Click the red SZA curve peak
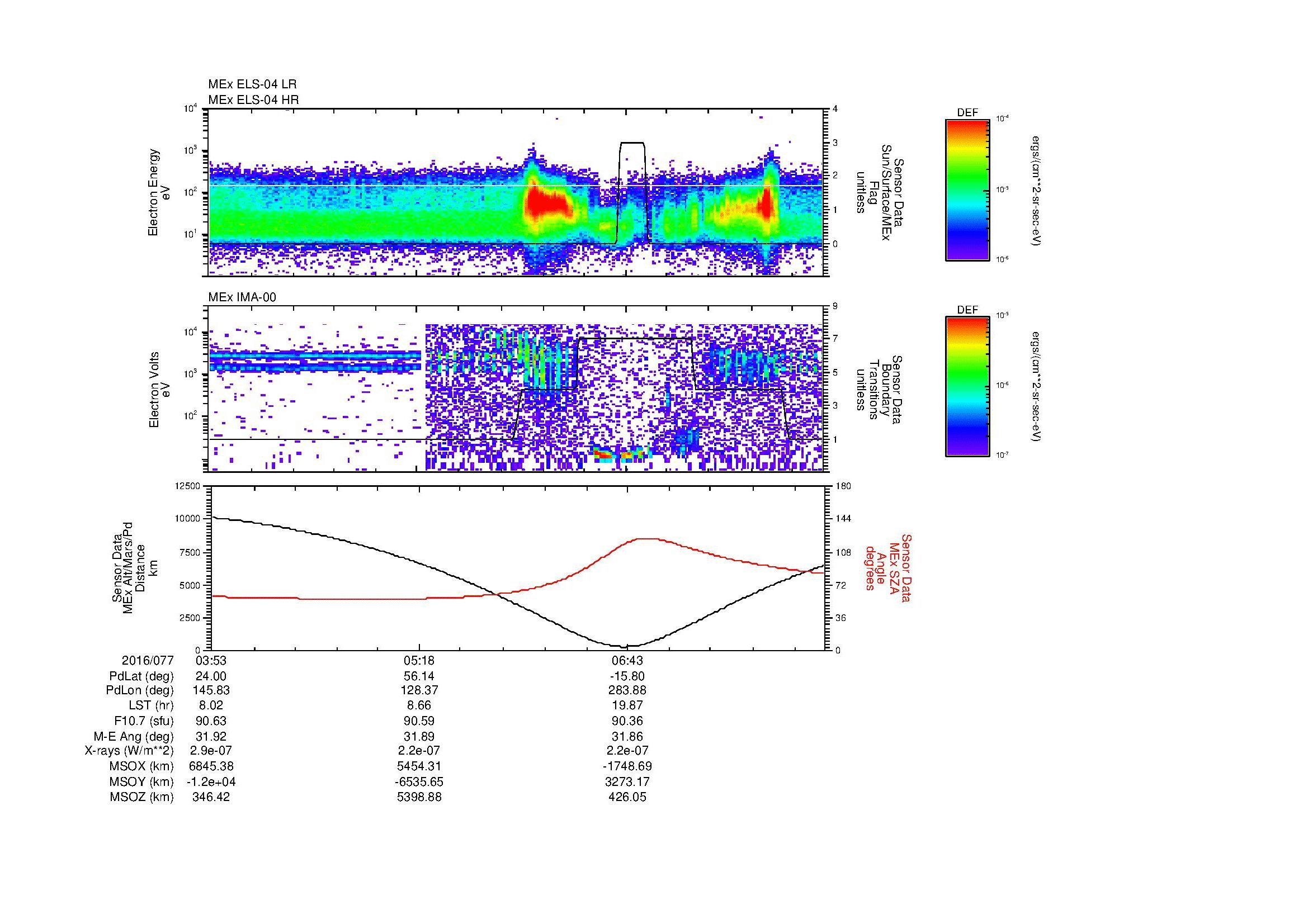1308x924 pixels. tap(646, 538)
